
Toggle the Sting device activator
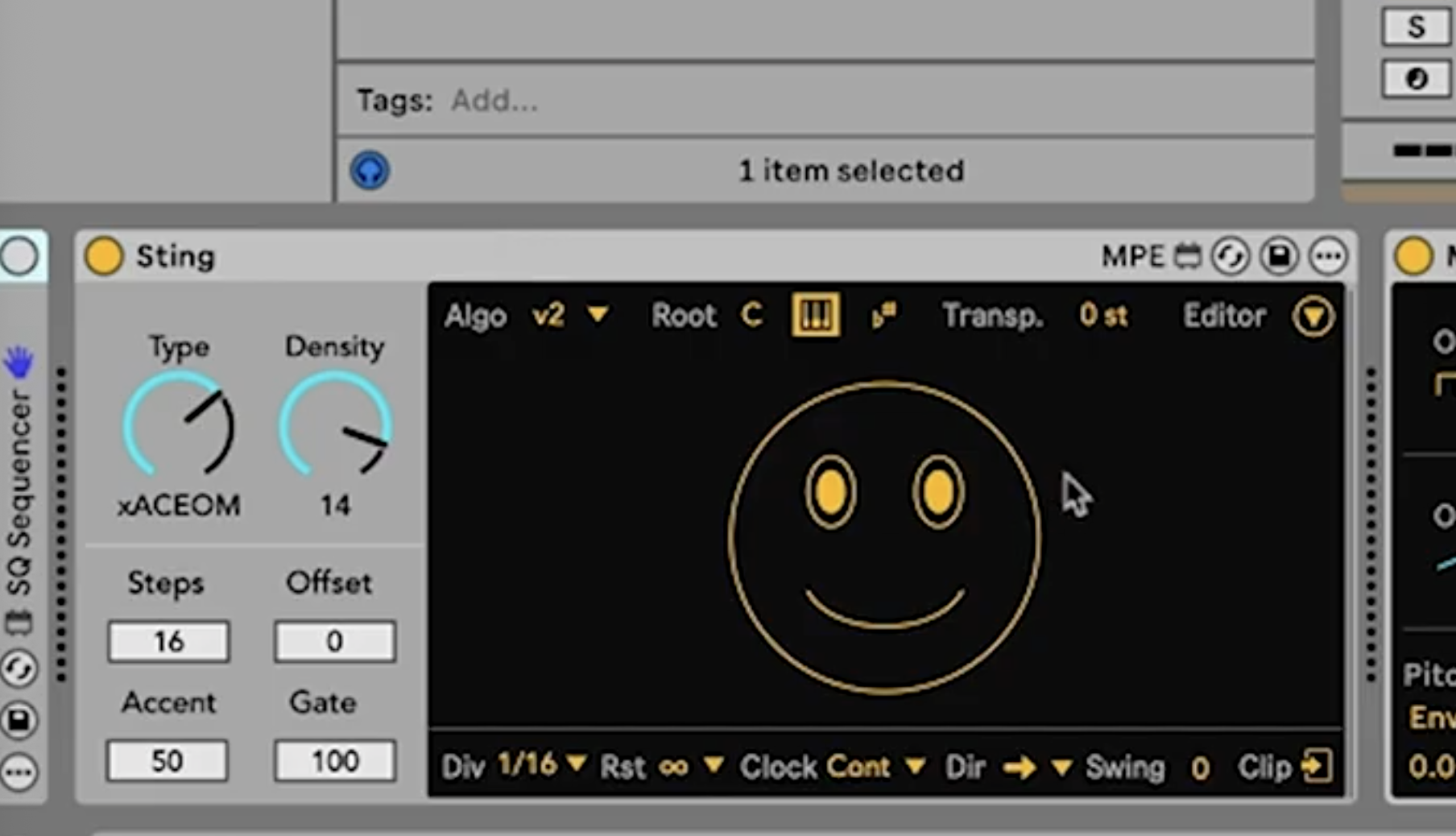tap(104, 256)
